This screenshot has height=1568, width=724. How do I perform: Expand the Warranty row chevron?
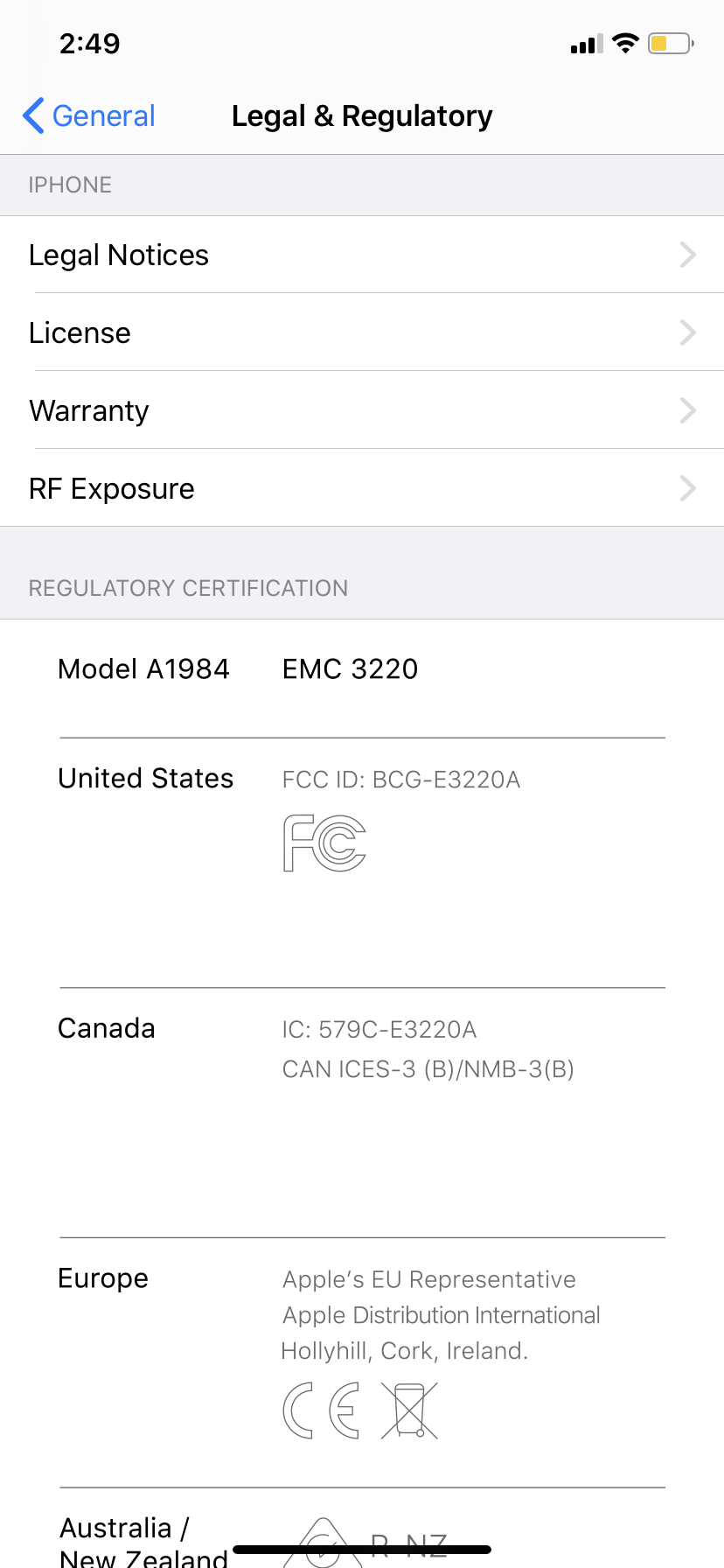(688, 410)
